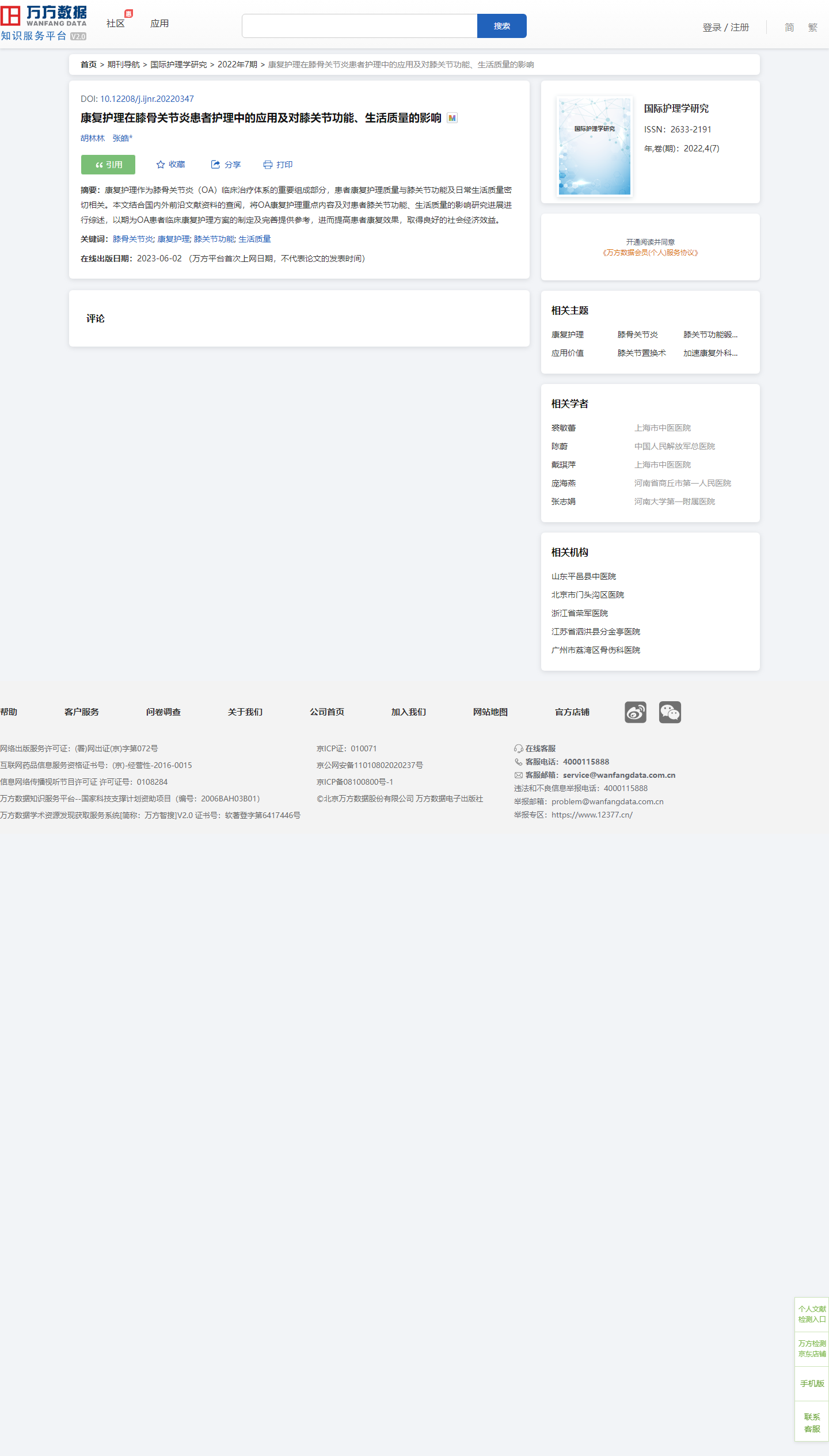Open institution 山东平邑县中医院
This screenshot has height=1456, width=829.
pyautogui.click(x=584, y=576)
